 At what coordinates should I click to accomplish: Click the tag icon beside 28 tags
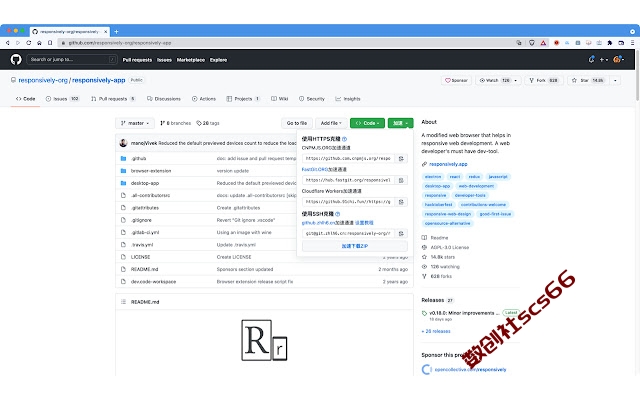click(199, 123)
